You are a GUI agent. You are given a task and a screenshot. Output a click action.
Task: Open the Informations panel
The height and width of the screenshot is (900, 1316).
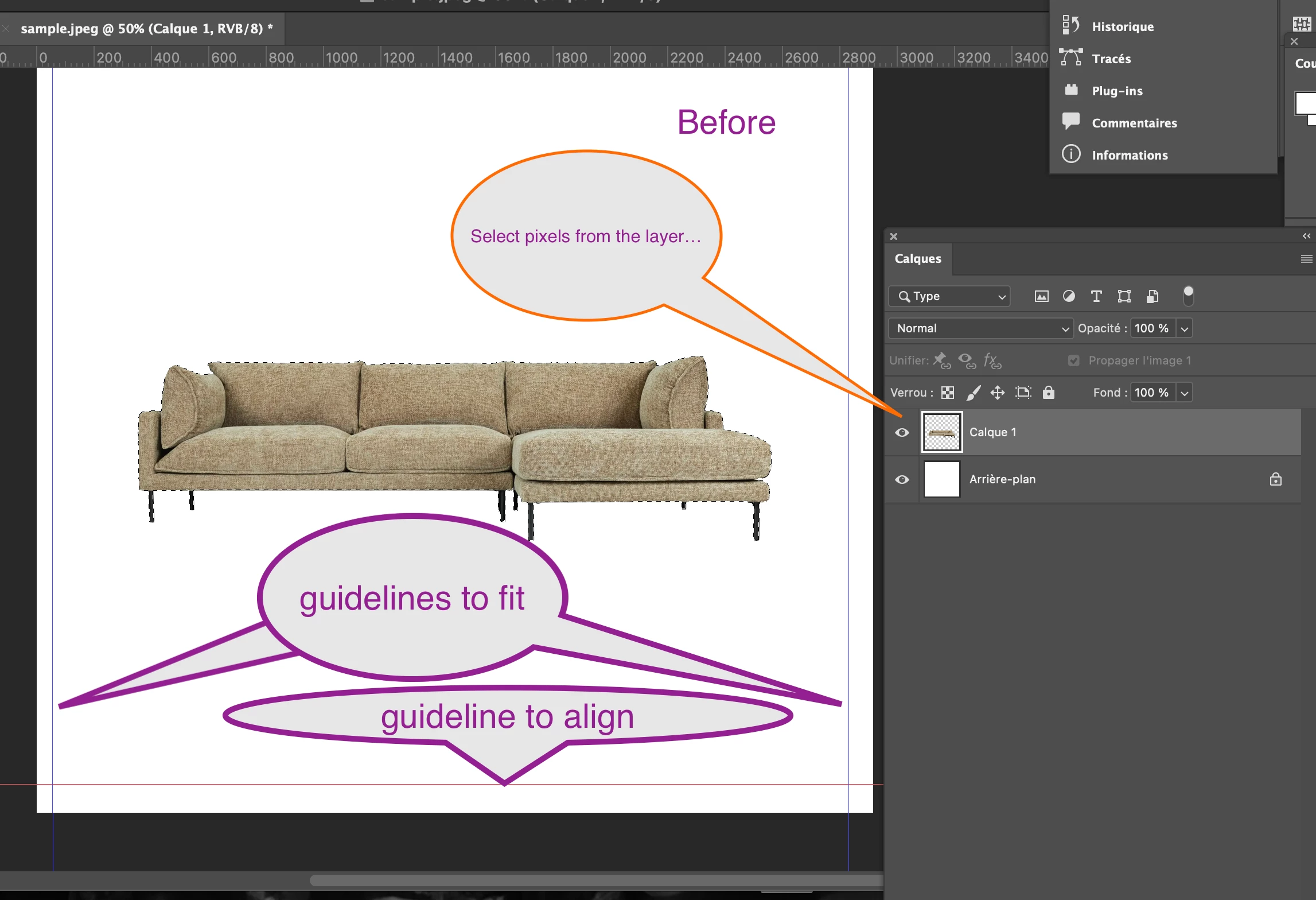pos(1129,155)
